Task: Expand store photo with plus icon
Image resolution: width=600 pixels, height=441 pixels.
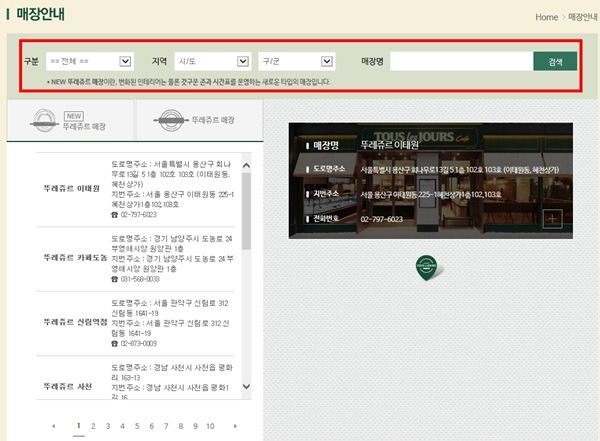Action: coord(553,219)
